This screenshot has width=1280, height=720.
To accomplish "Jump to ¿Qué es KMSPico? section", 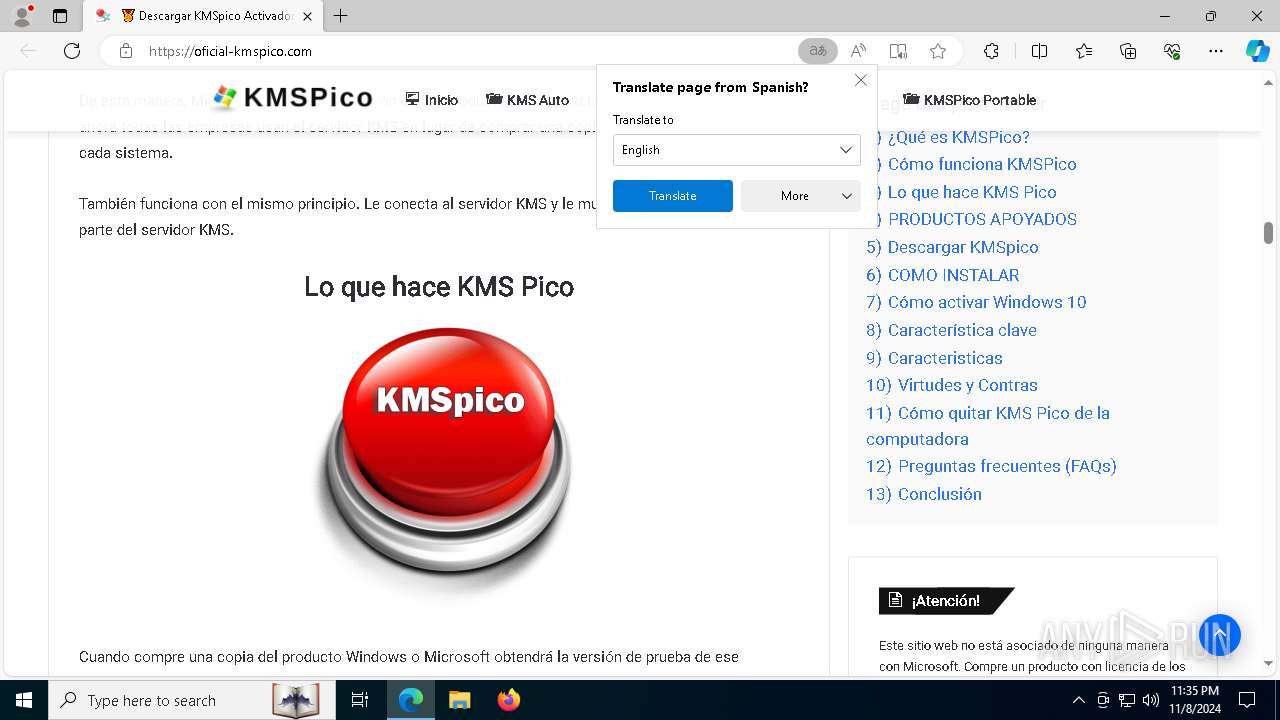I will (x=958, y=137).
